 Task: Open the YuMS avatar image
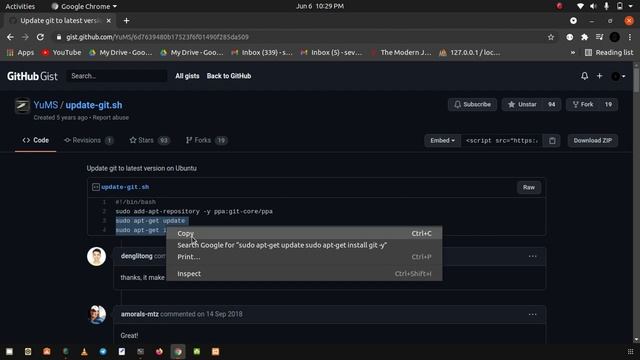(22, 106)
